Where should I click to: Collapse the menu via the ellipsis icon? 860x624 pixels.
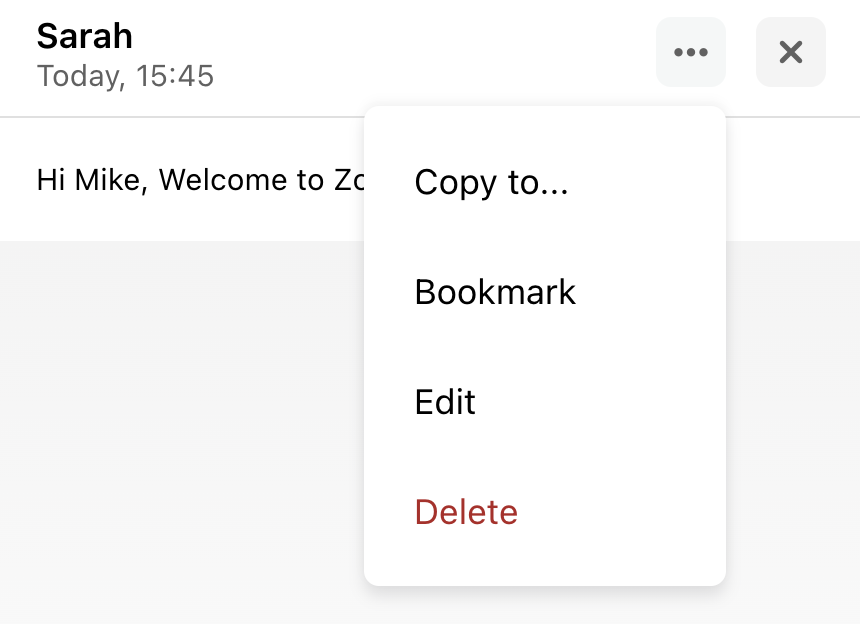[x=691, y=52]
